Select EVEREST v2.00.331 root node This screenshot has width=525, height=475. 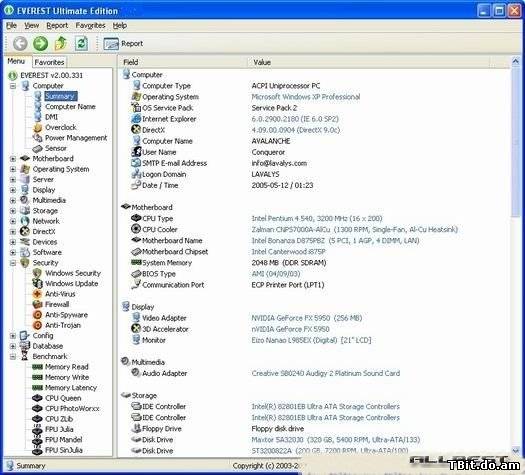[x=51, y=75]
